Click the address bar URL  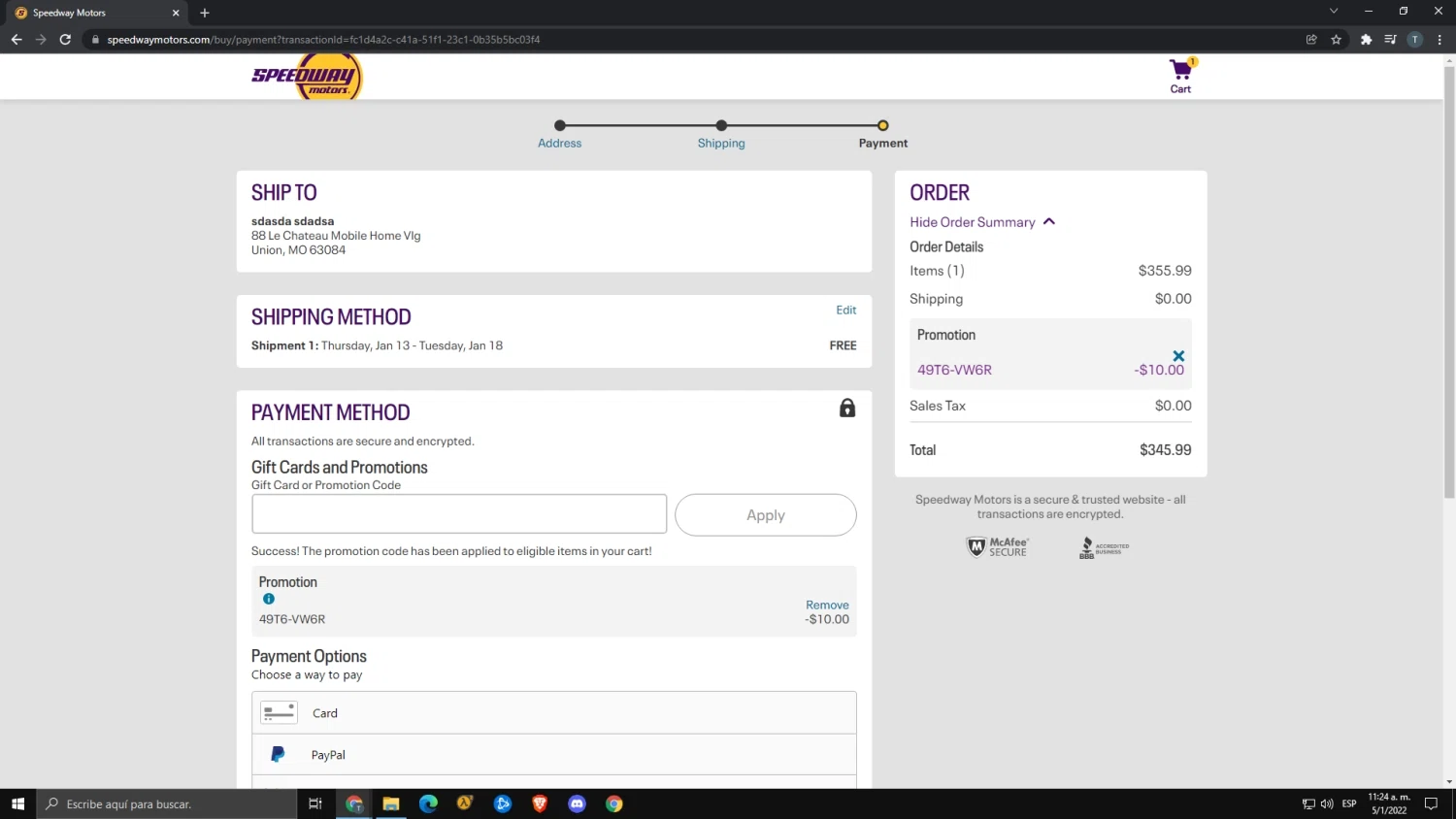(x=323, y=40)
